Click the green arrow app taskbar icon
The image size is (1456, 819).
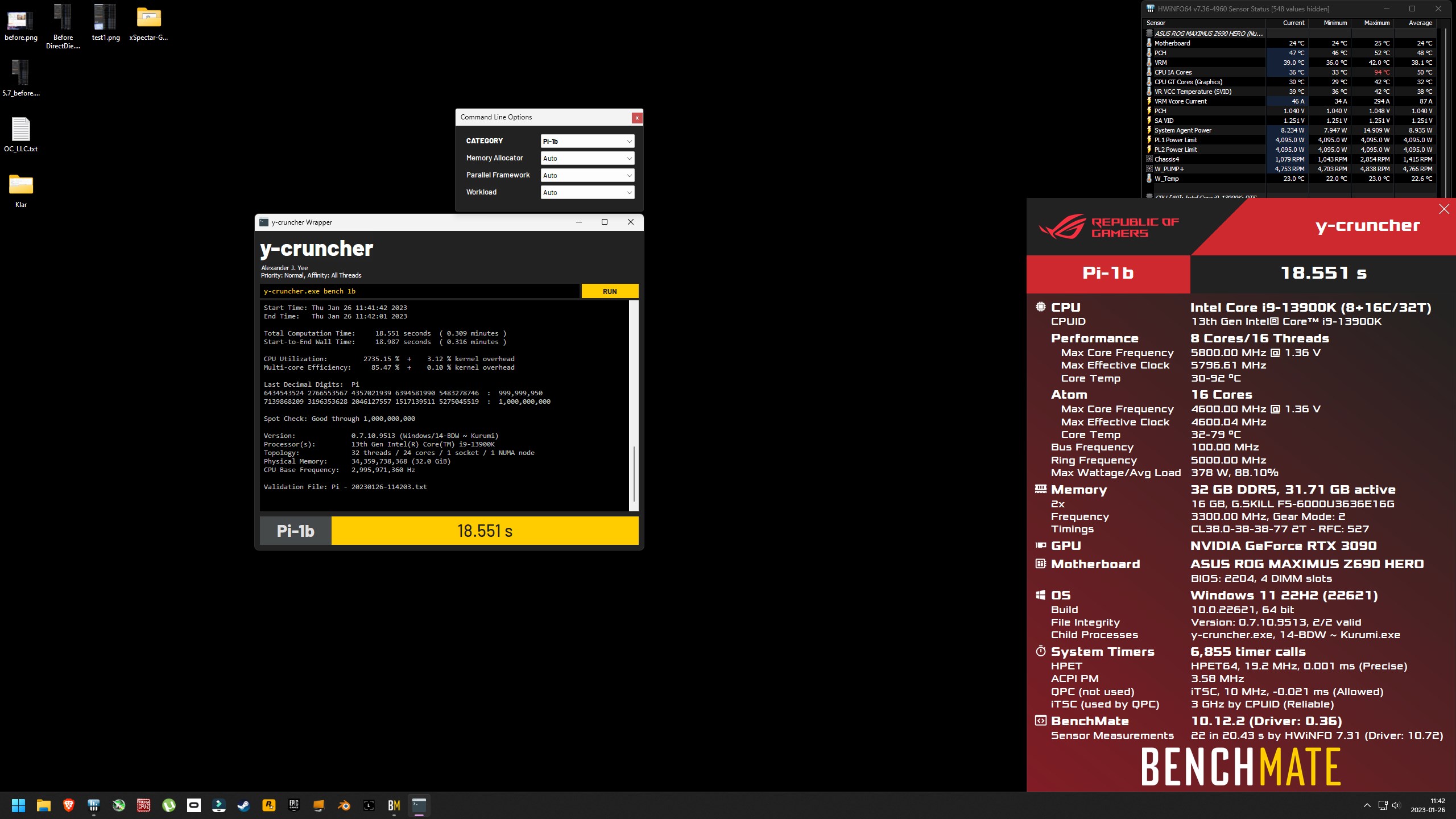(119, 805)
